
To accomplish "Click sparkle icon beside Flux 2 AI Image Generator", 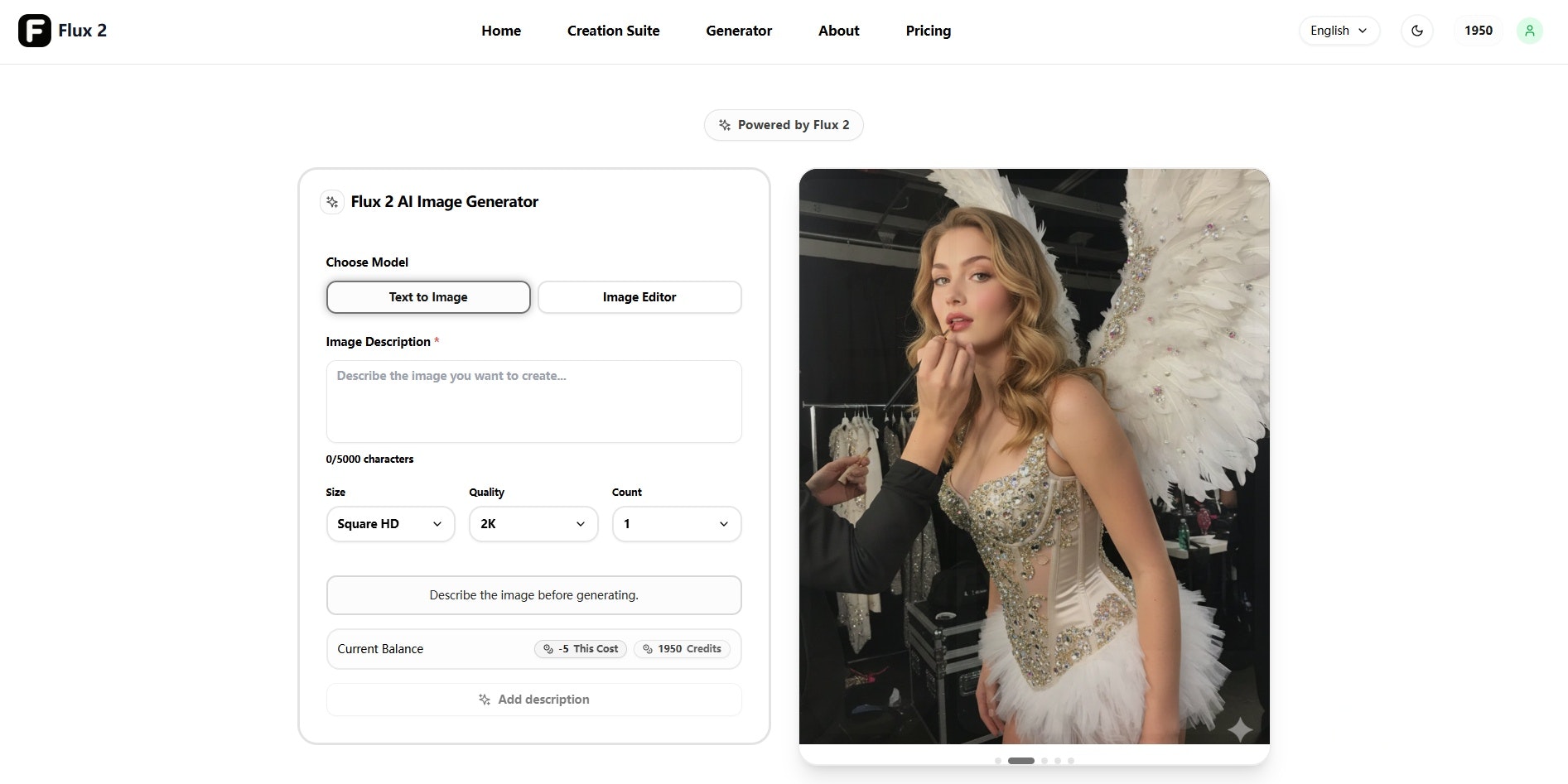I will (x=332, y=202).
